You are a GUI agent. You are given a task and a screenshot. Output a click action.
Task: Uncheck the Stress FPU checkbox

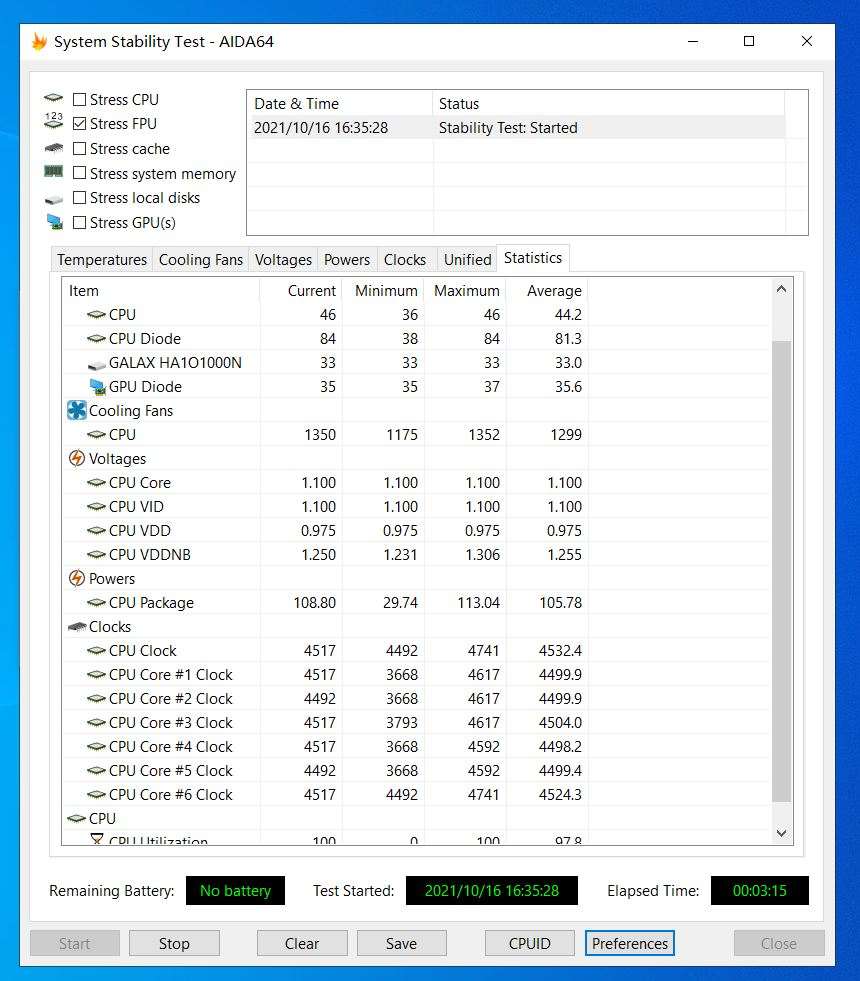[79, 124]
